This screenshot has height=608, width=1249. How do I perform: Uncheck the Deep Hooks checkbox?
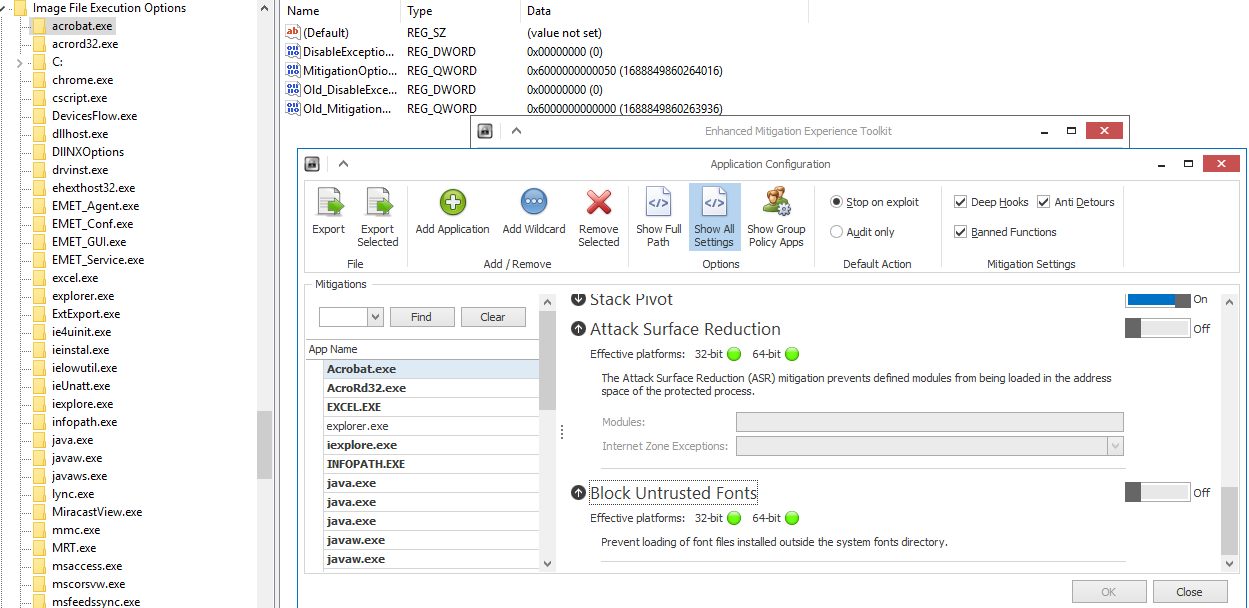click(x=961, y=202)
